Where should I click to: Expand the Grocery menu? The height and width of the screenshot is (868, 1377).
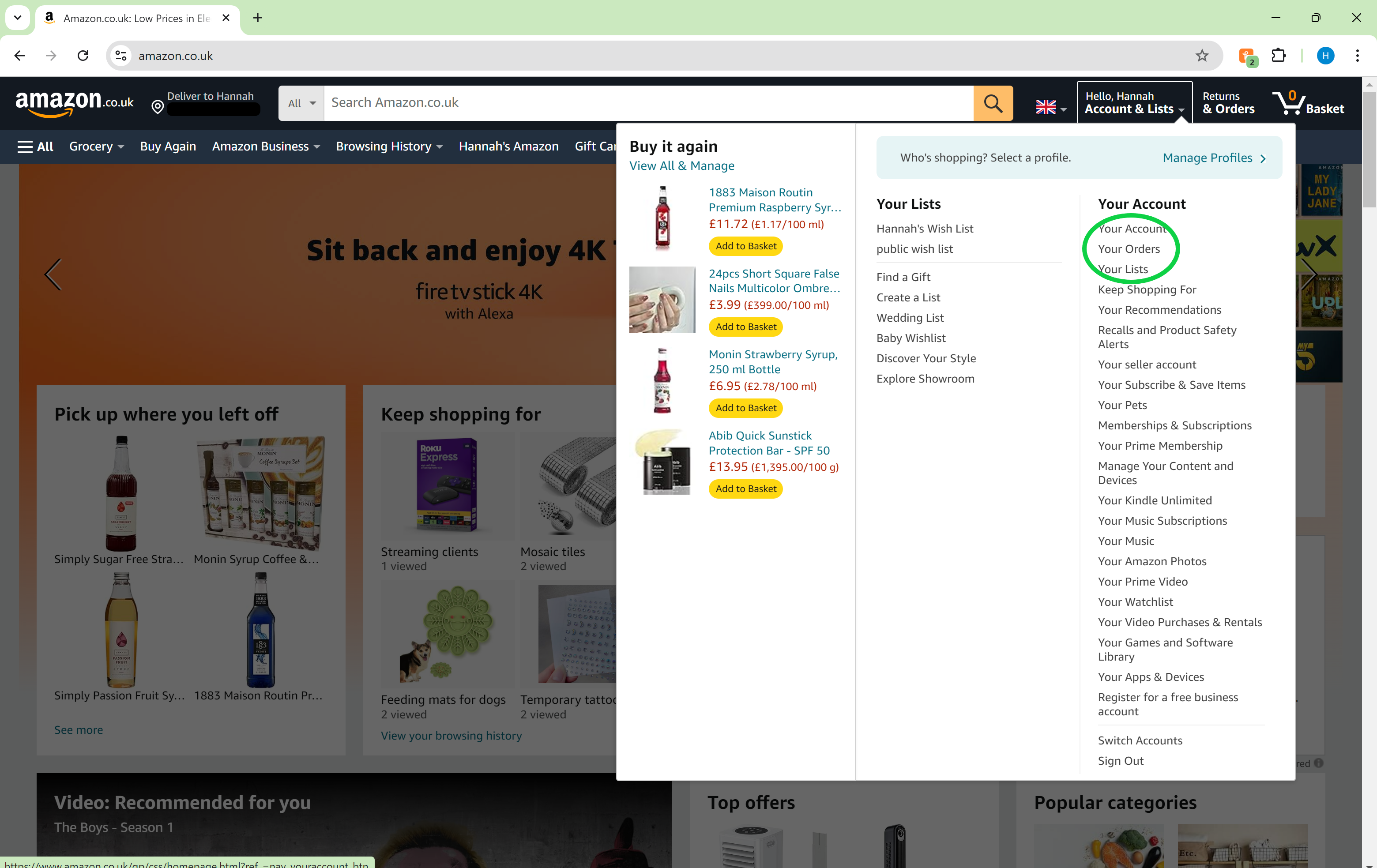click(x=96, y=147)
